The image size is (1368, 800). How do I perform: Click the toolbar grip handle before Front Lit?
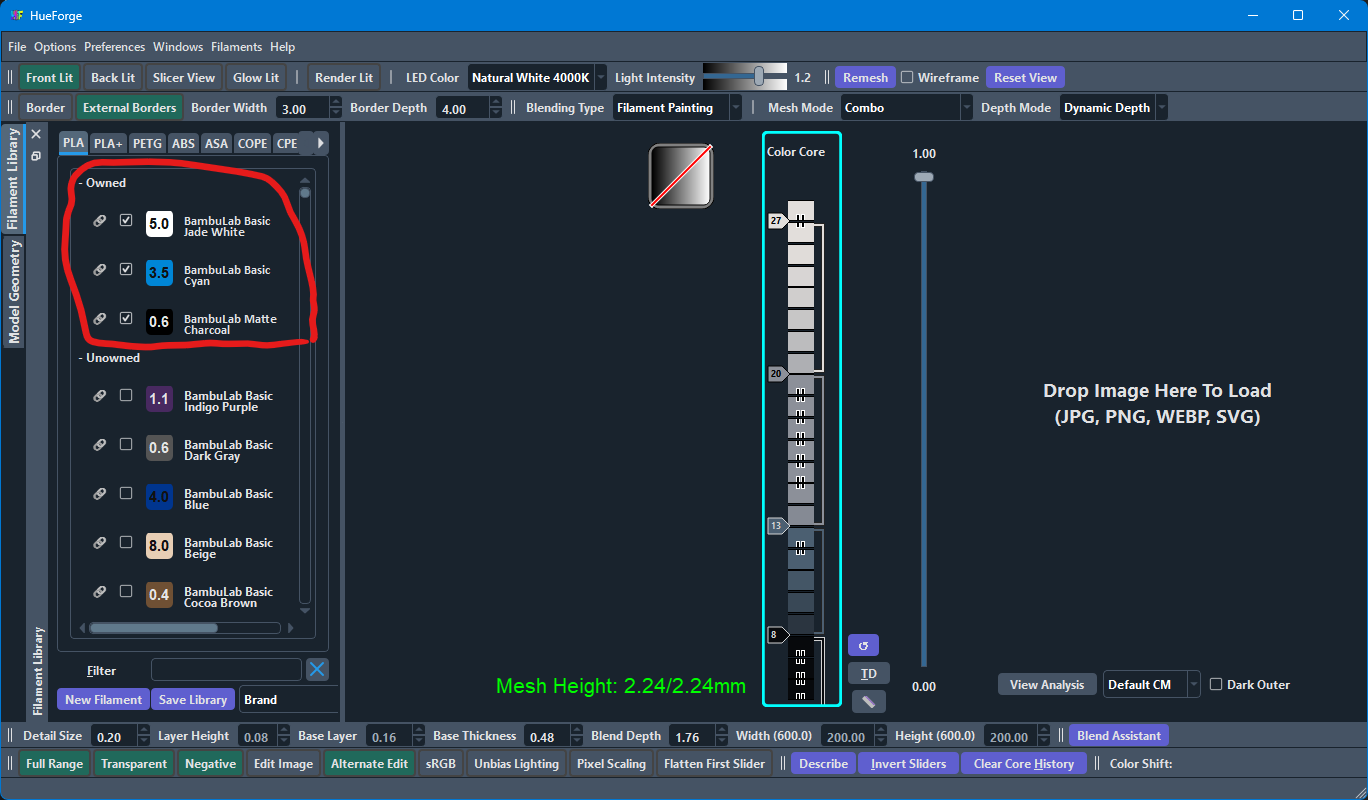point(11,78)
